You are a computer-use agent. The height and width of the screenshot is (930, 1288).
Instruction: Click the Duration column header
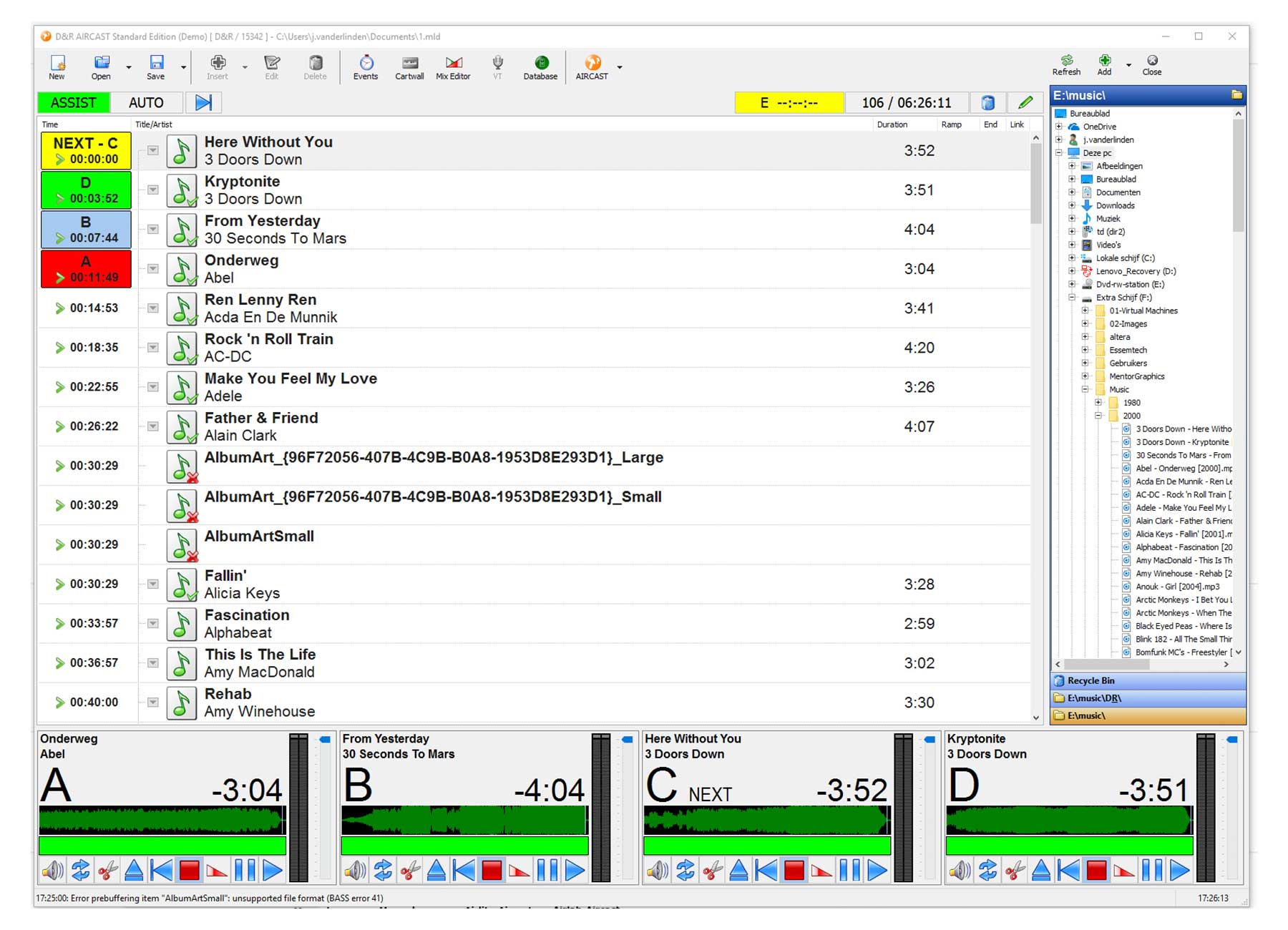tap(892, 124)
